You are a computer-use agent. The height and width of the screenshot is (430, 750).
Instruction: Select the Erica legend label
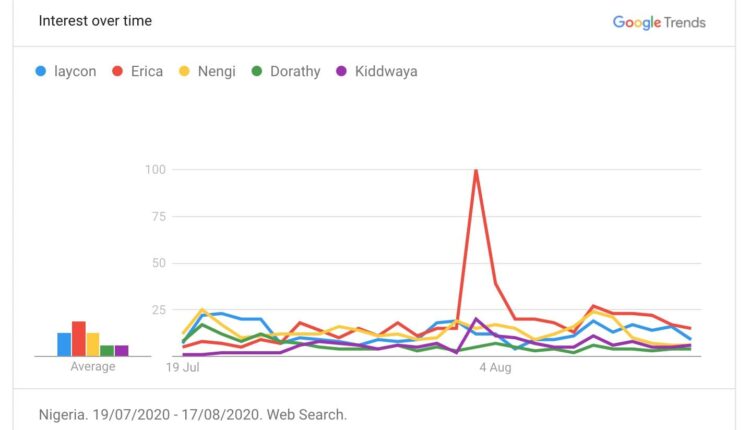[147, 71]
